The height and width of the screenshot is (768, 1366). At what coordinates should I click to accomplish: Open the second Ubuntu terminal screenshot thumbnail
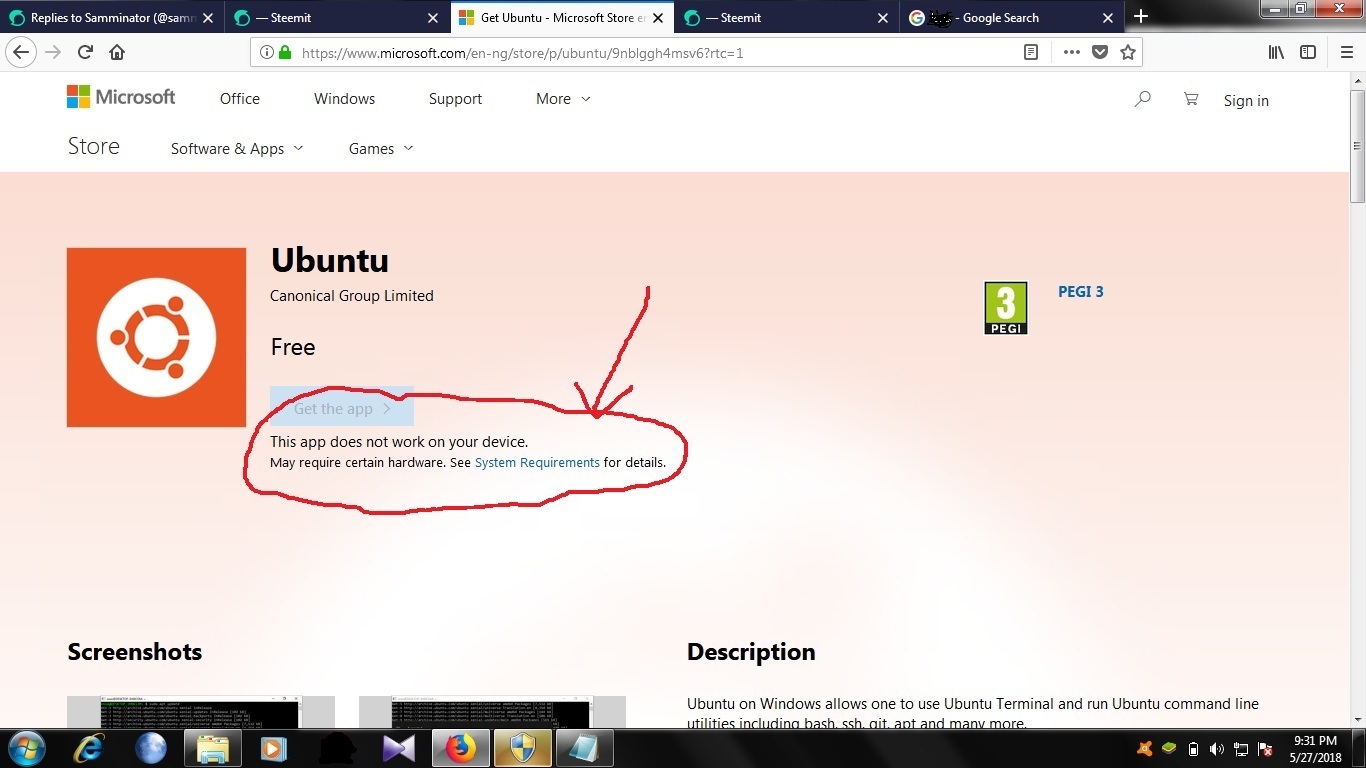[x=492, y=712]
